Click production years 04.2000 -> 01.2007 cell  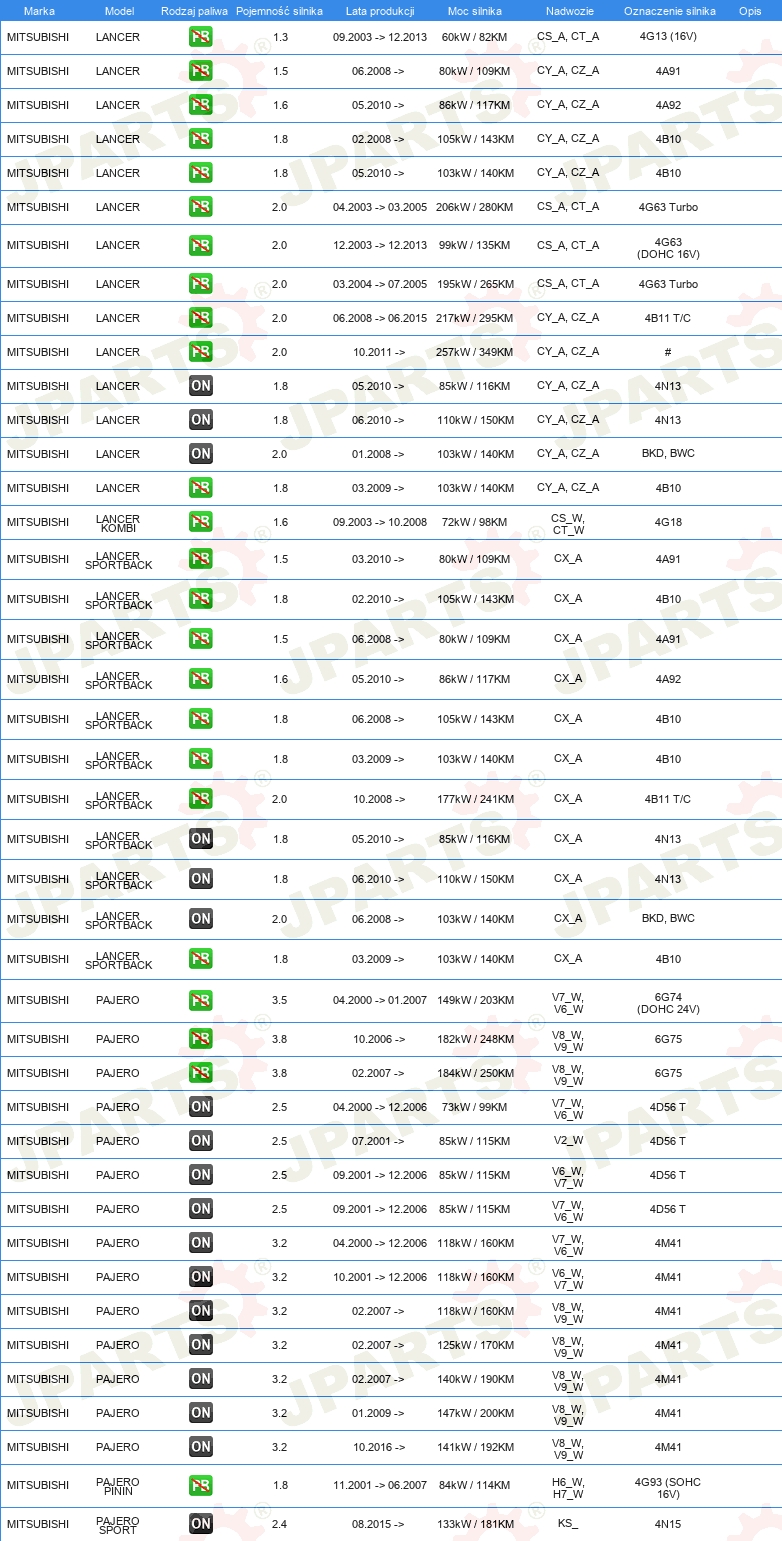(380, 1000)
